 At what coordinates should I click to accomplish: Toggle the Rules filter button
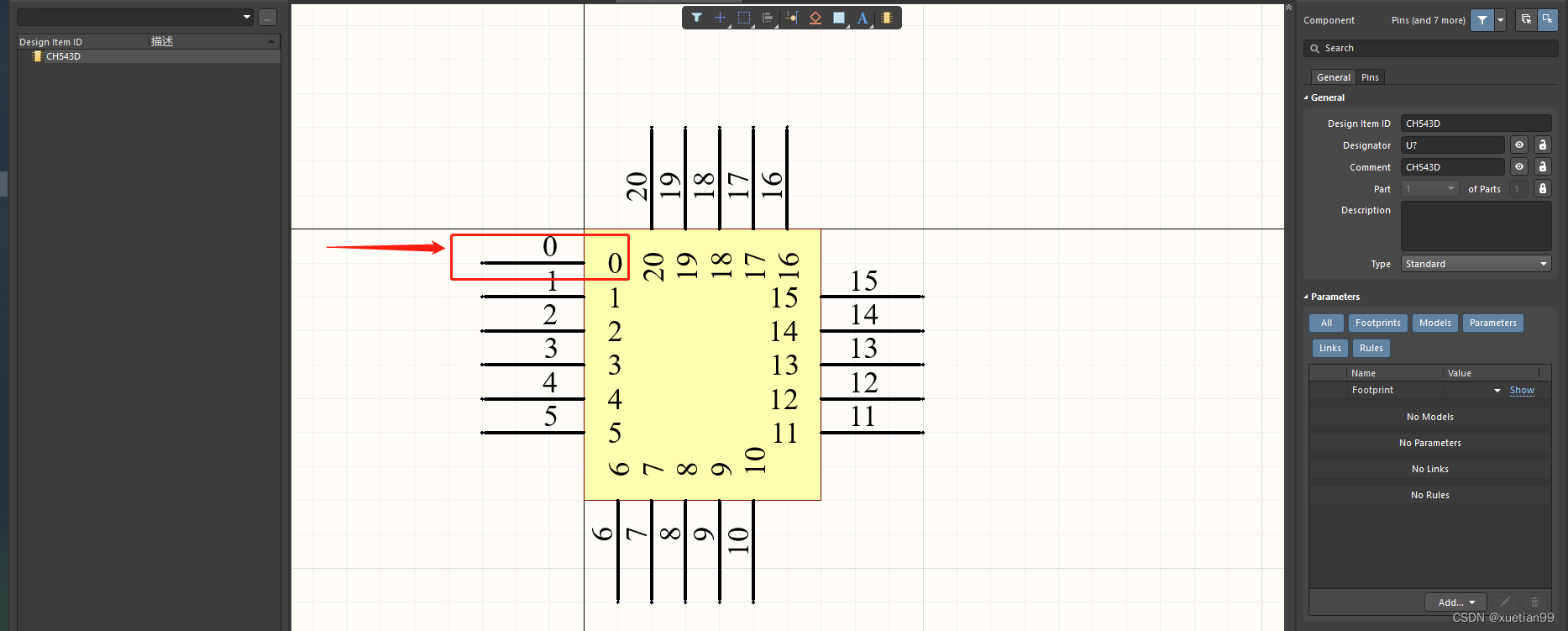1371,348
